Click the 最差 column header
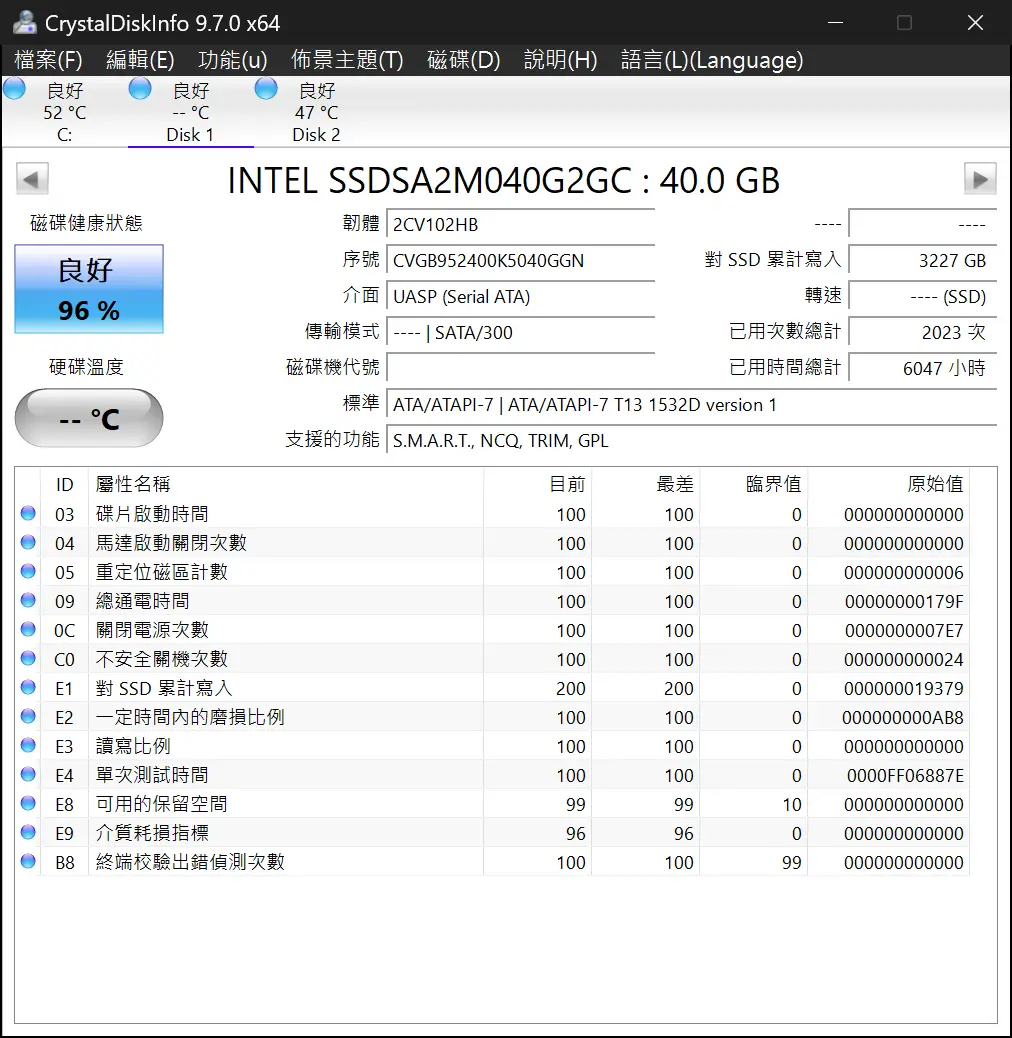 pos(645,484)
